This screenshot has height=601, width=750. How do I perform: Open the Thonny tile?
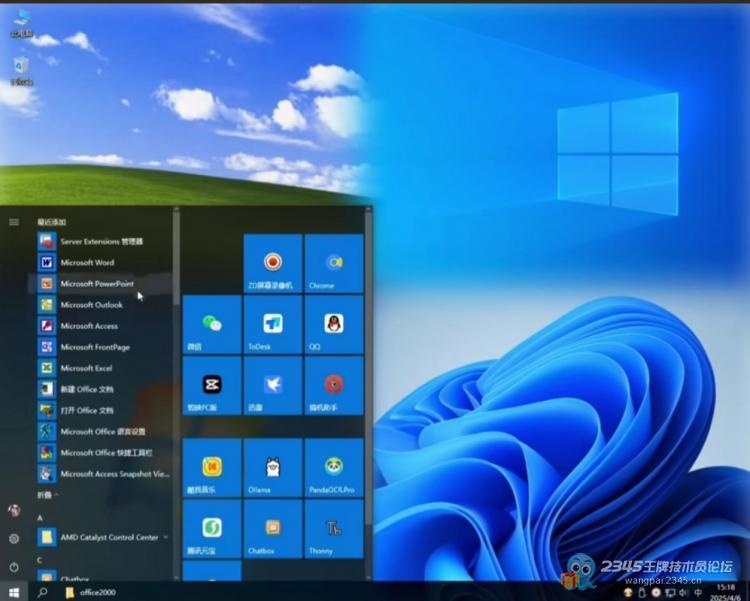(x=334, y=529)
